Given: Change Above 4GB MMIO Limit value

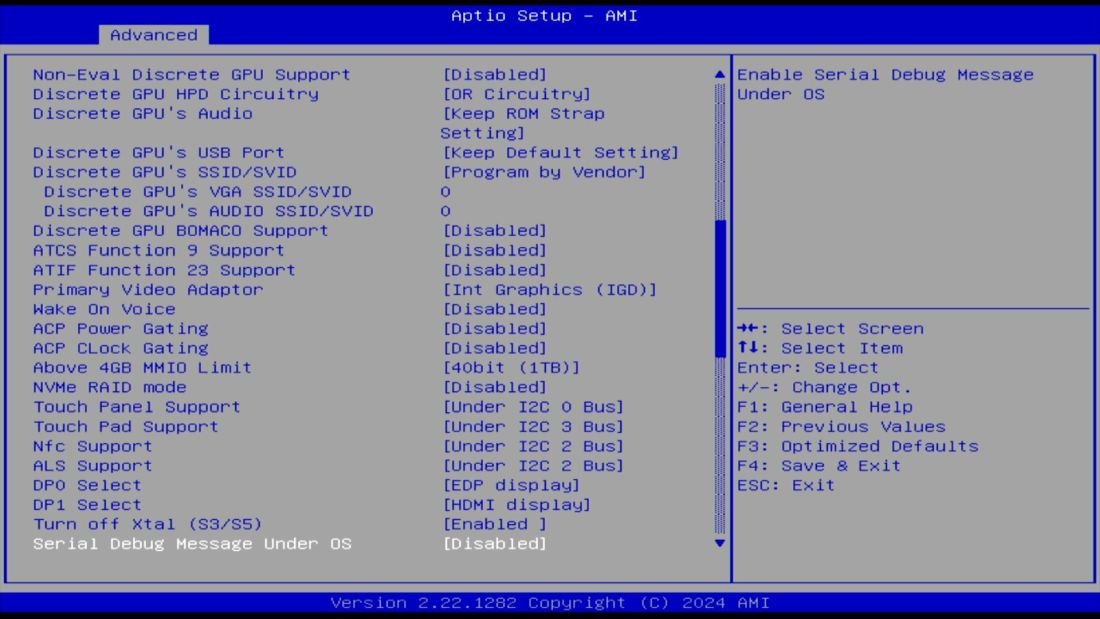Looking at the screenshot, I should pyautogui.click(x=511, y=368).
